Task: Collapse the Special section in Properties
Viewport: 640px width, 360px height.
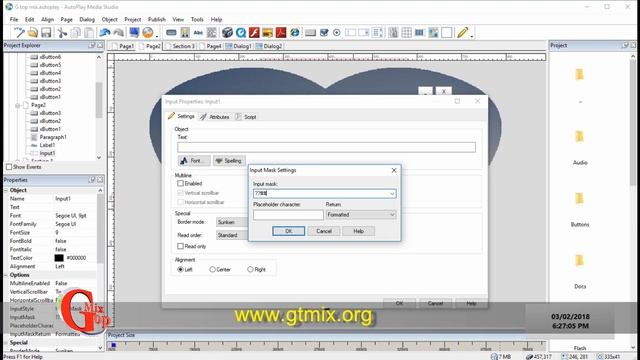Action: [6, 342]
